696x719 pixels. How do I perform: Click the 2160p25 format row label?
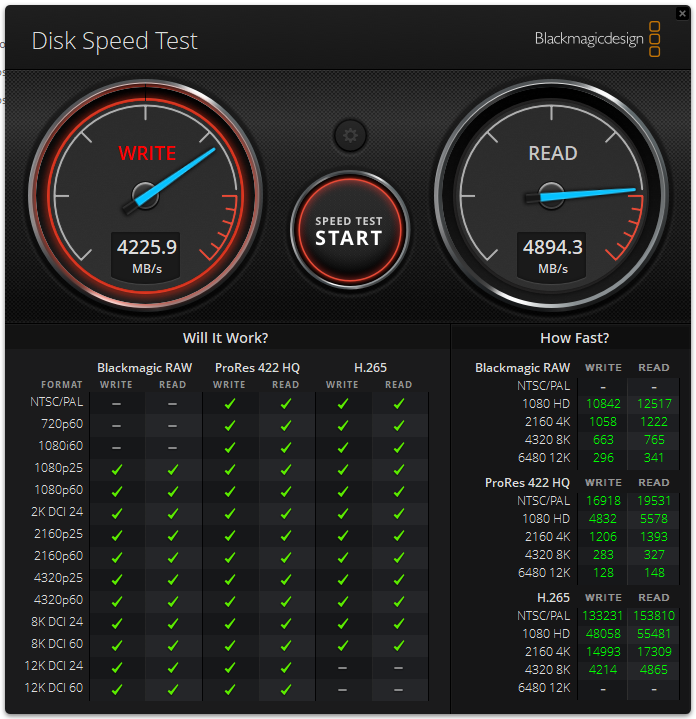tap(58, 534)
